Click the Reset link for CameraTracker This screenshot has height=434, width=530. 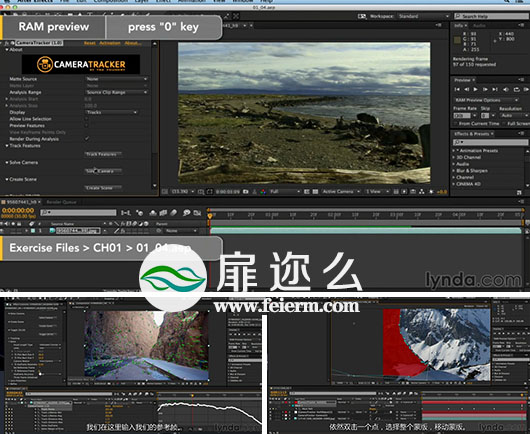tap(90, 43)
